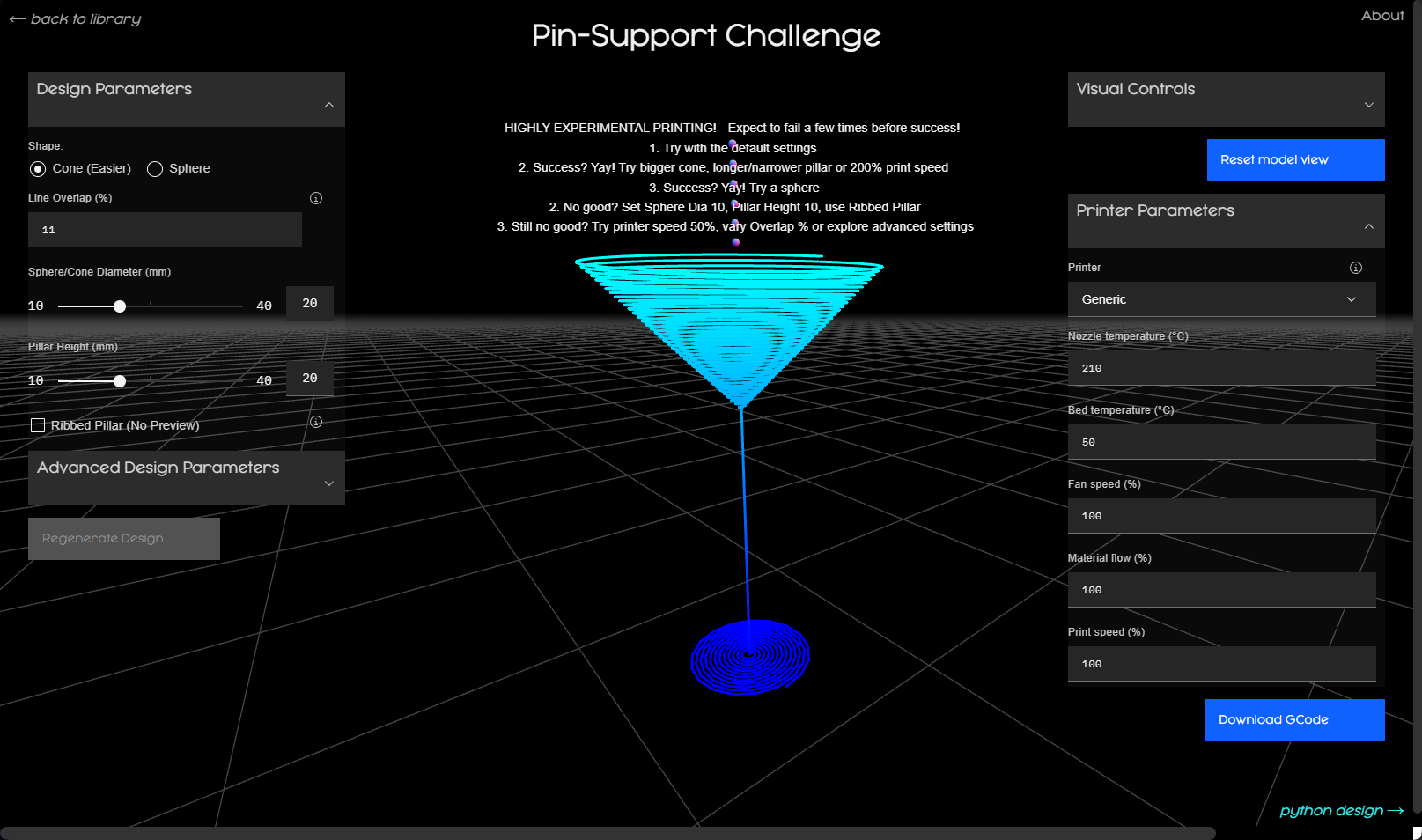Select the Cone (Easier) shape option

point(38,169)
